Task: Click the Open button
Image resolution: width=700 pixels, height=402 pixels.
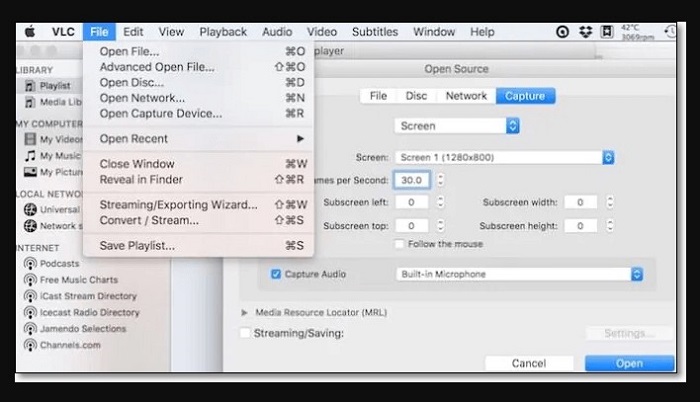Action: click(629, 363)
